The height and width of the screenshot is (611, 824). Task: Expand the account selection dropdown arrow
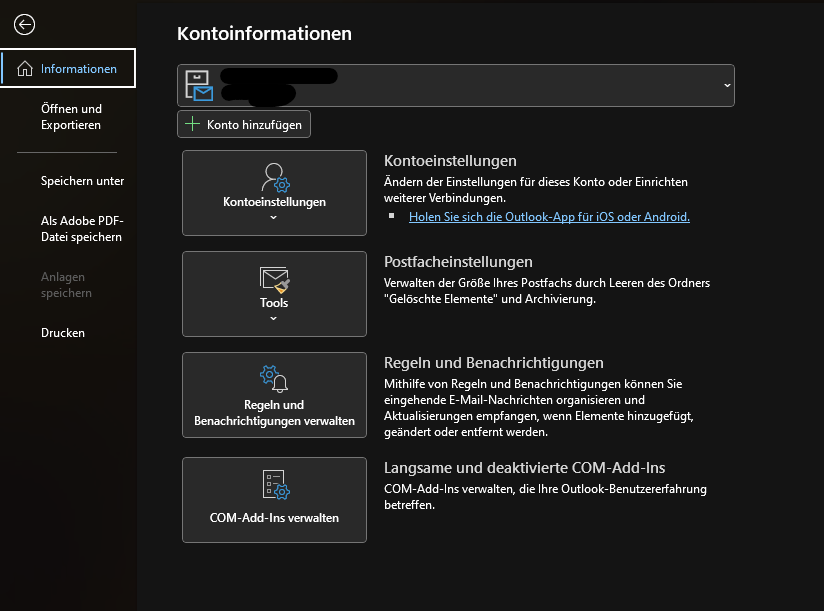pos(727,85)
